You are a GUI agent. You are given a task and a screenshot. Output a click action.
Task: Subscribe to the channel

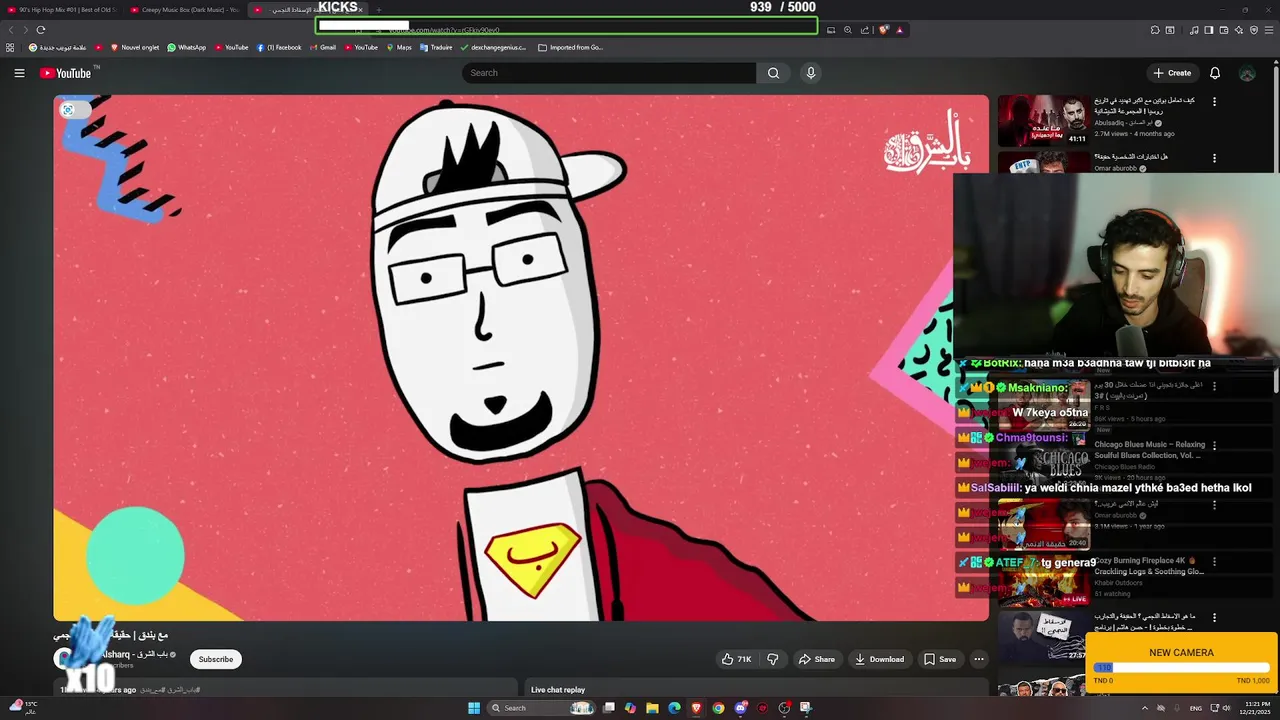pyautogui.click(x=215, y=659)
